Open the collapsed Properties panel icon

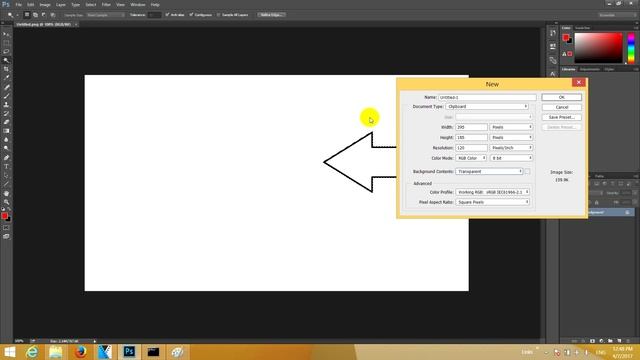[x=553, y=47]
